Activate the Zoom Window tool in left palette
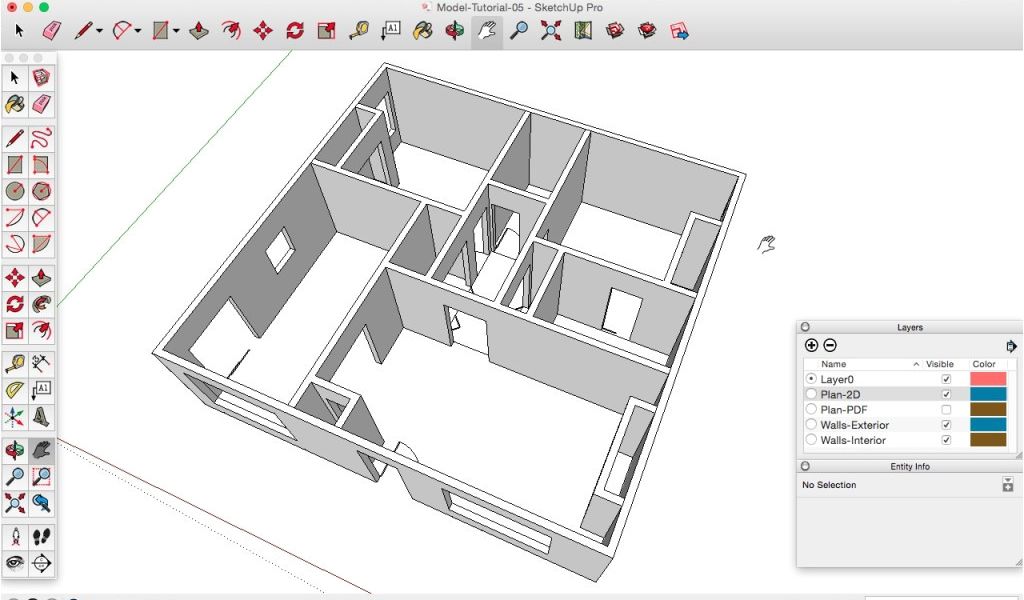Image resolution: width=1024 pixels, height=600 pixels. coord(41,476)
